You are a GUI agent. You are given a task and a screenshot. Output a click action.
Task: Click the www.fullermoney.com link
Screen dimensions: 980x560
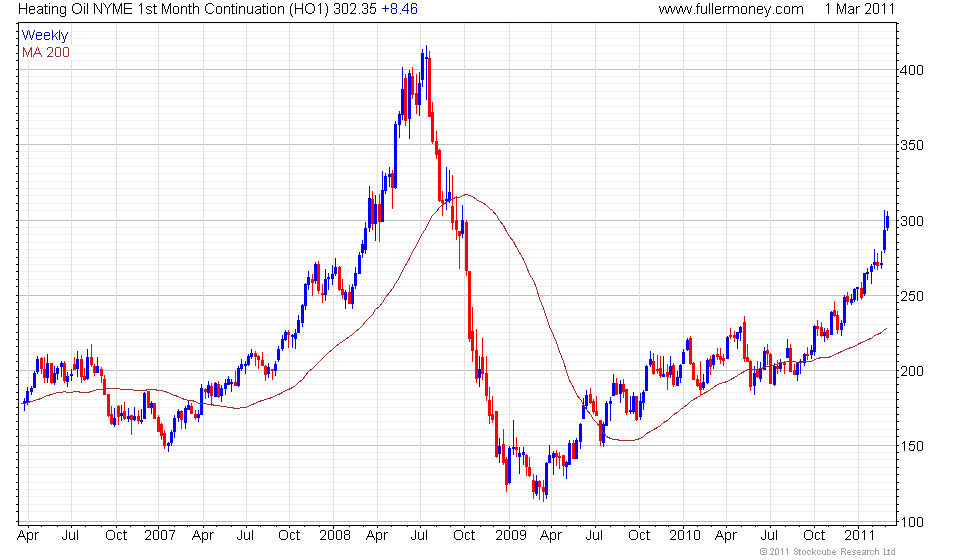[731, 9]
